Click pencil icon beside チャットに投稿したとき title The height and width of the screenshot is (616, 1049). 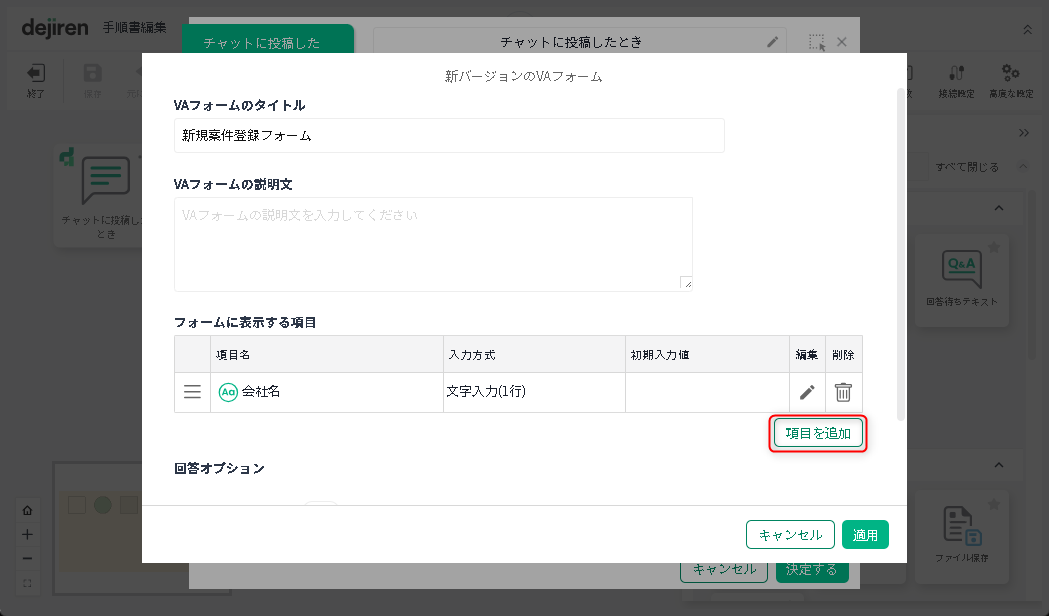[x=772, y=42]
